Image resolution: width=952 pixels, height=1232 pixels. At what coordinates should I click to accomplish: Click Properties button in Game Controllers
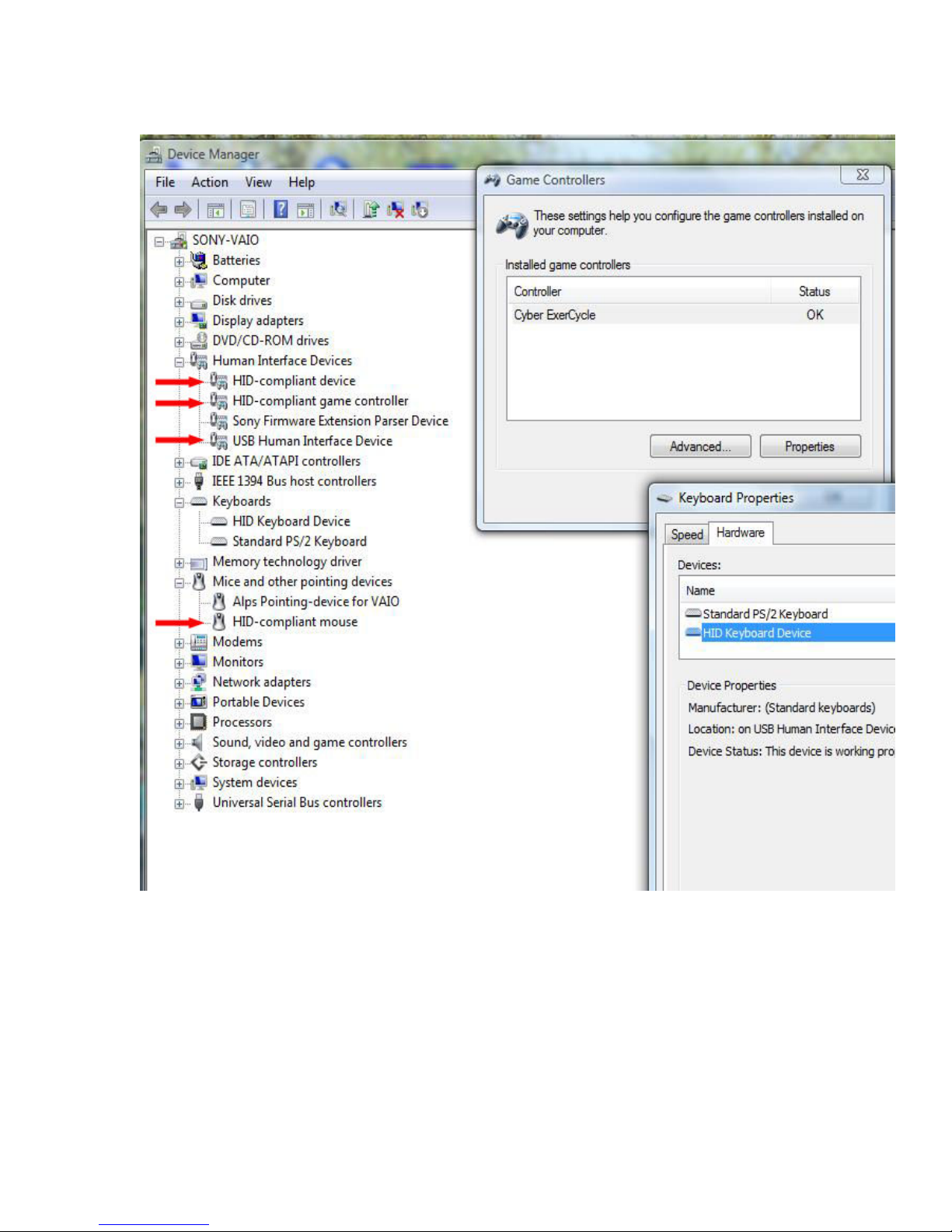[810, 446]
